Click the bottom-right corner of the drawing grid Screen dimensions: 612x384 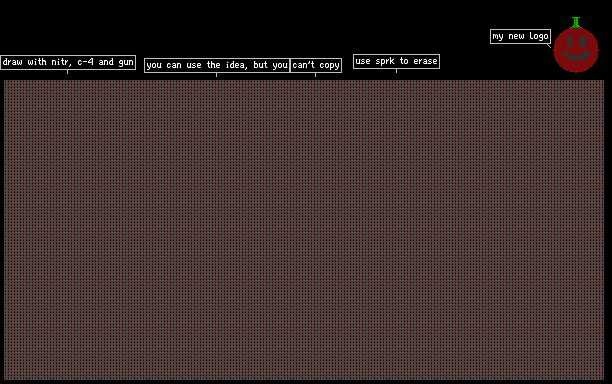pyautogui.click(x=603, y=379)
